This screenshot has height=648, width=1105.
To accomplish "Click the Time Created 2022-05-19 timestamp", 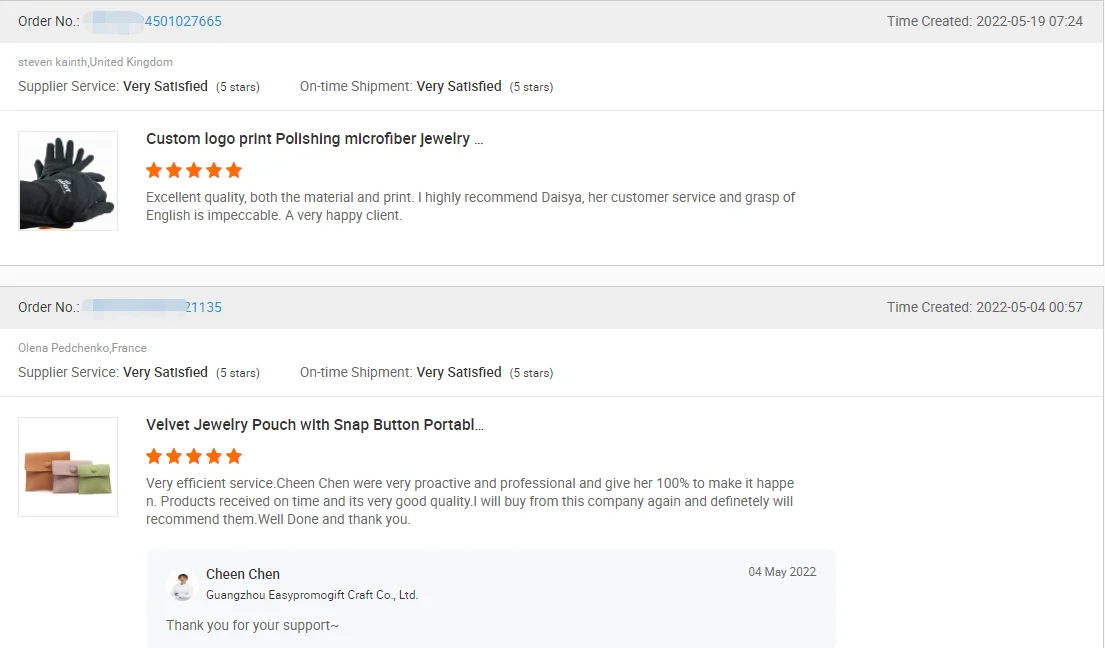I will pos(984,21).
